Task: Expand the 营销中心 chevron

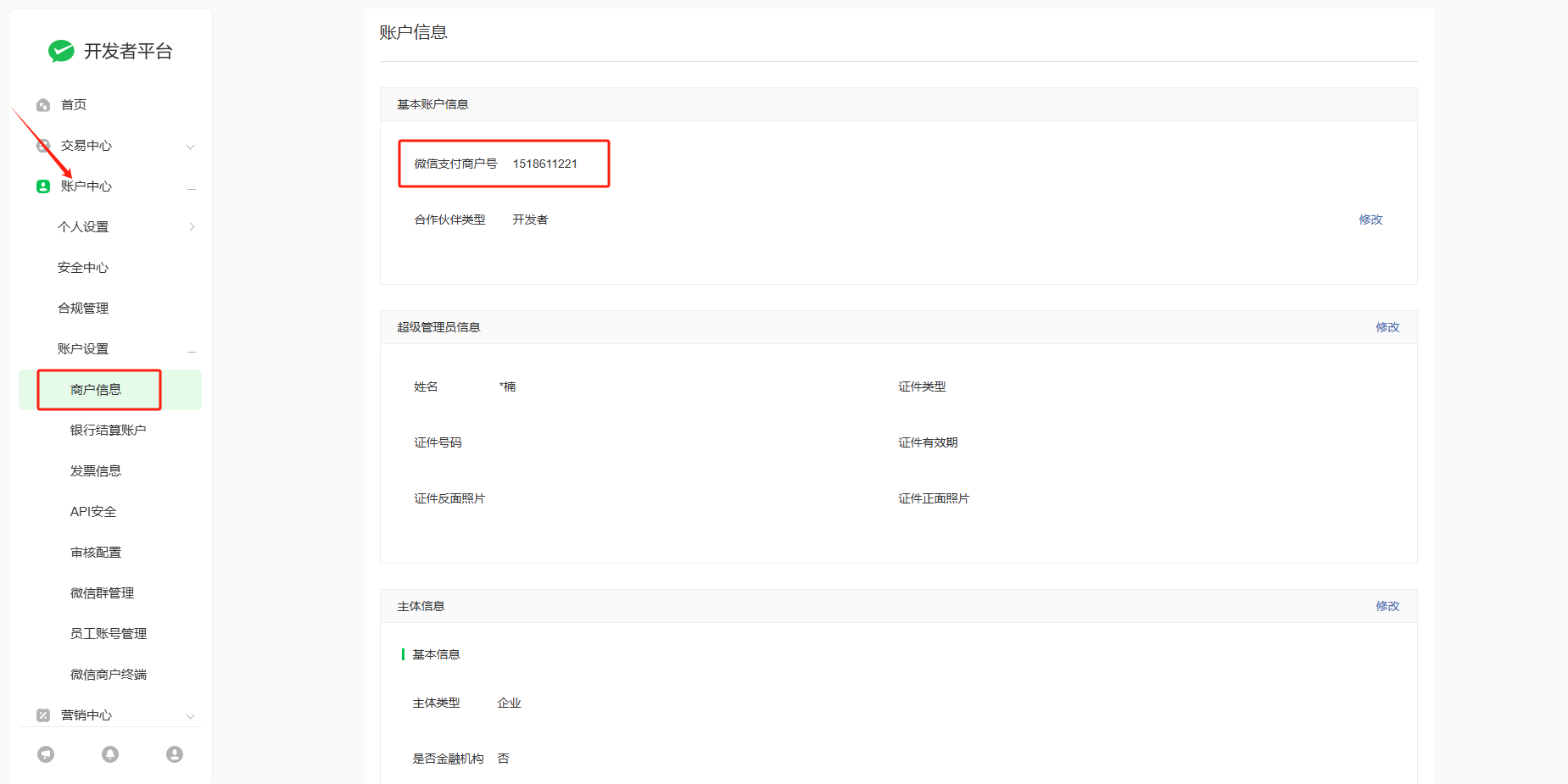Action: [191, 716]
